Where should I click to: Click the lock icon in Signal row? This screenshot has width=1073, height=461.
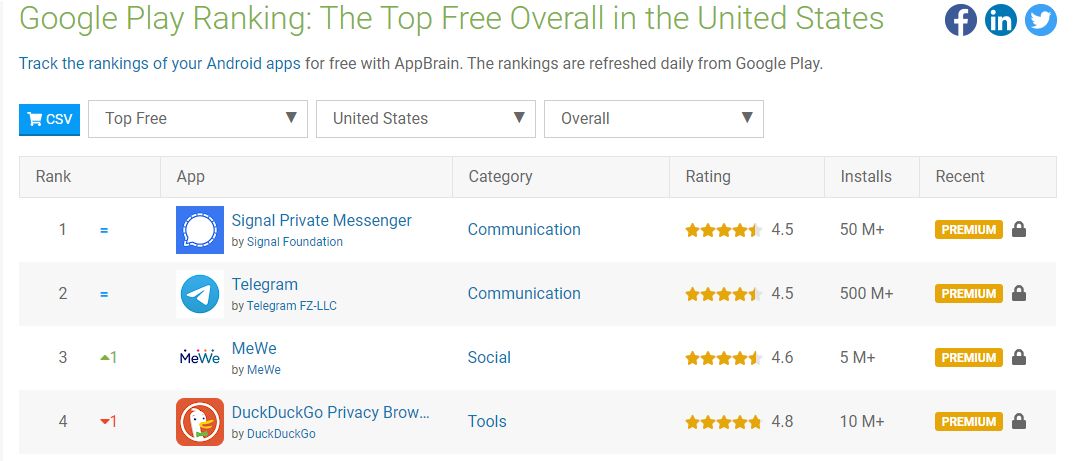pos(1019,230)
